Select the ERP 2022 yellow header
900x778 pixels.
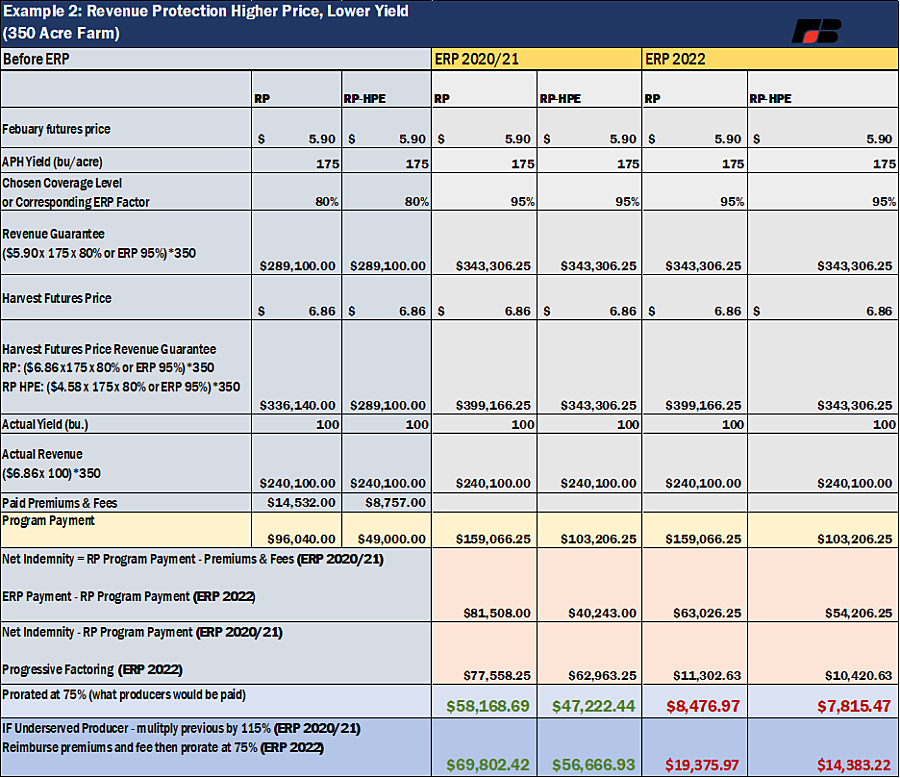coord(770,59)
